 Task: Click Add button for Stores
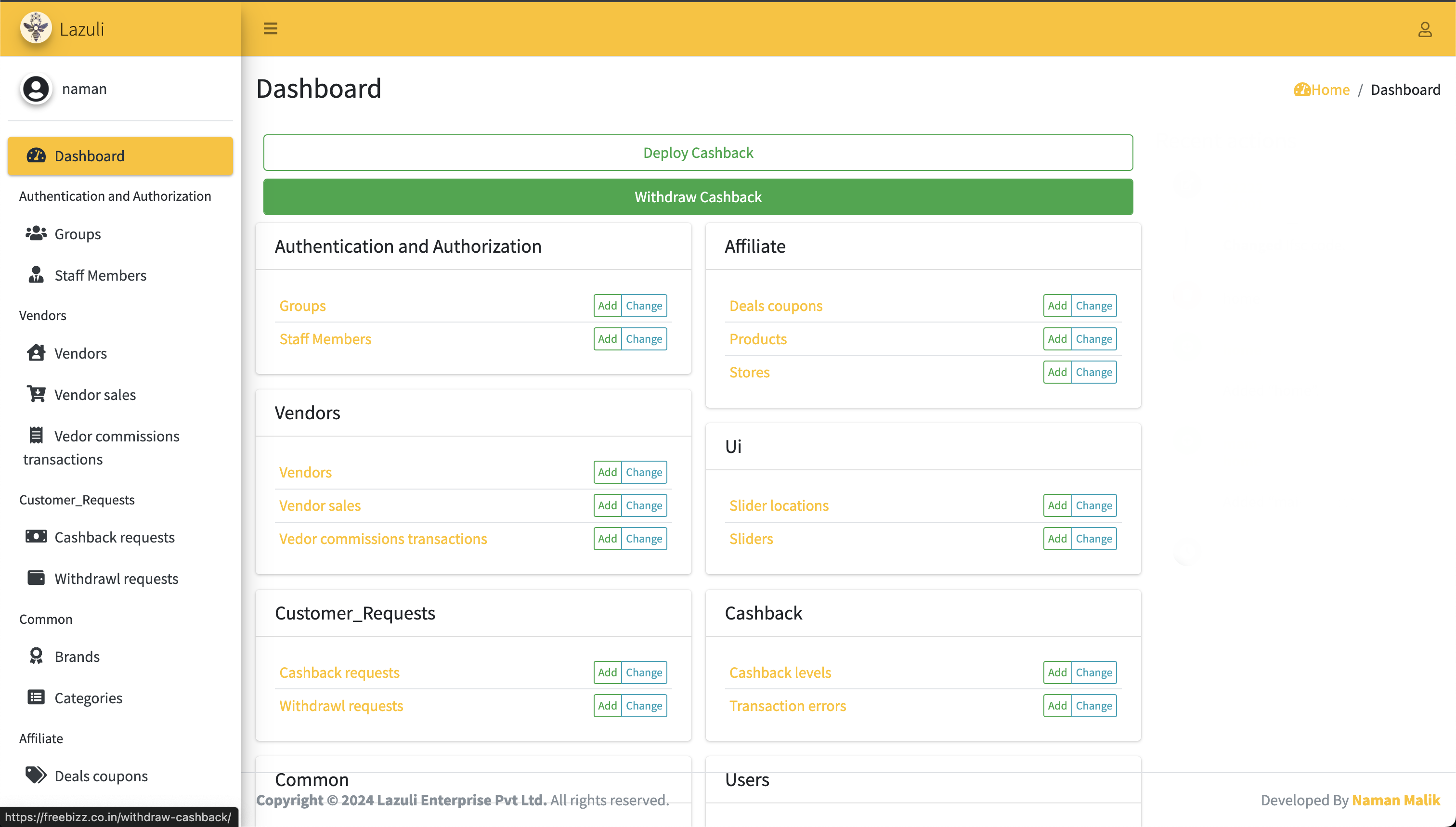1057,372
